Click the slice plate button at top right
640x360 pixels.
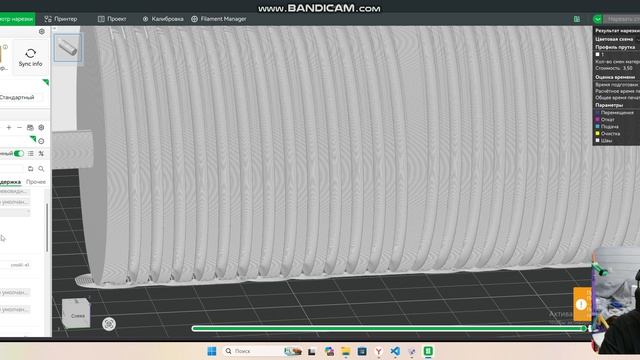tap(622, 19)
